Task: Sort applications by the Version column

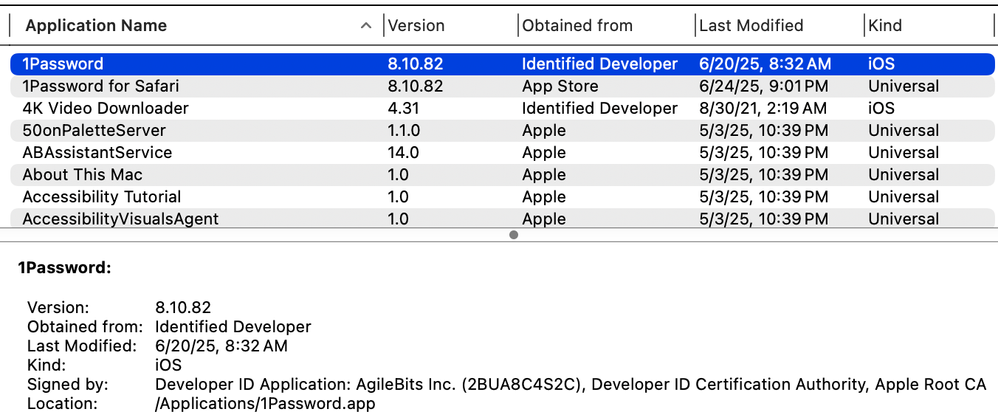Action: coord(416,25)
